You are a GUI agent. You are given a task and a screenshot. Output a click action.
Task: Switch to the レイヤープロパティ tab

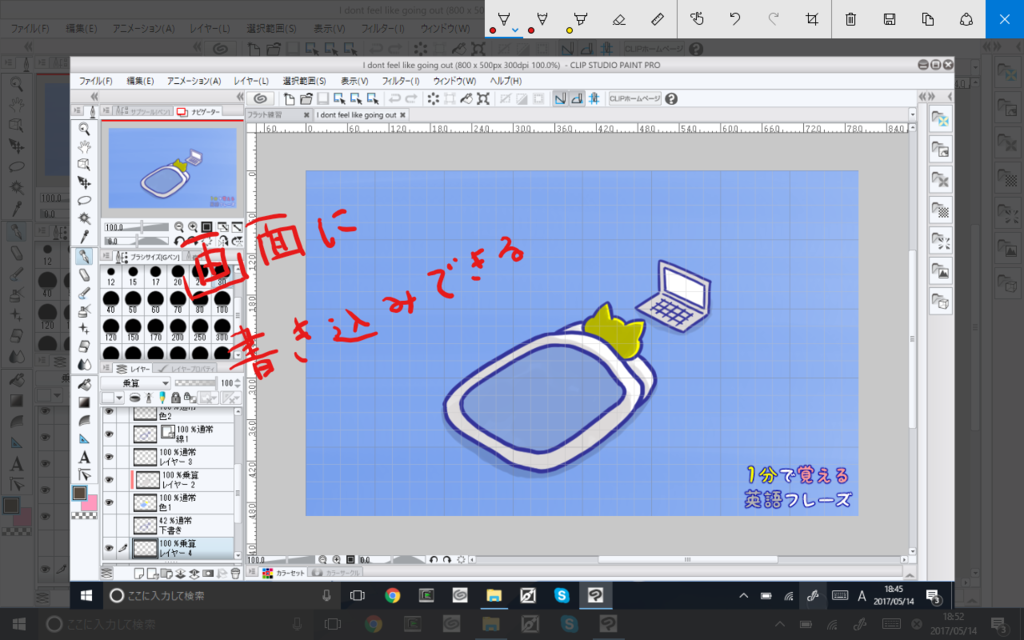(x=187, y=369)
